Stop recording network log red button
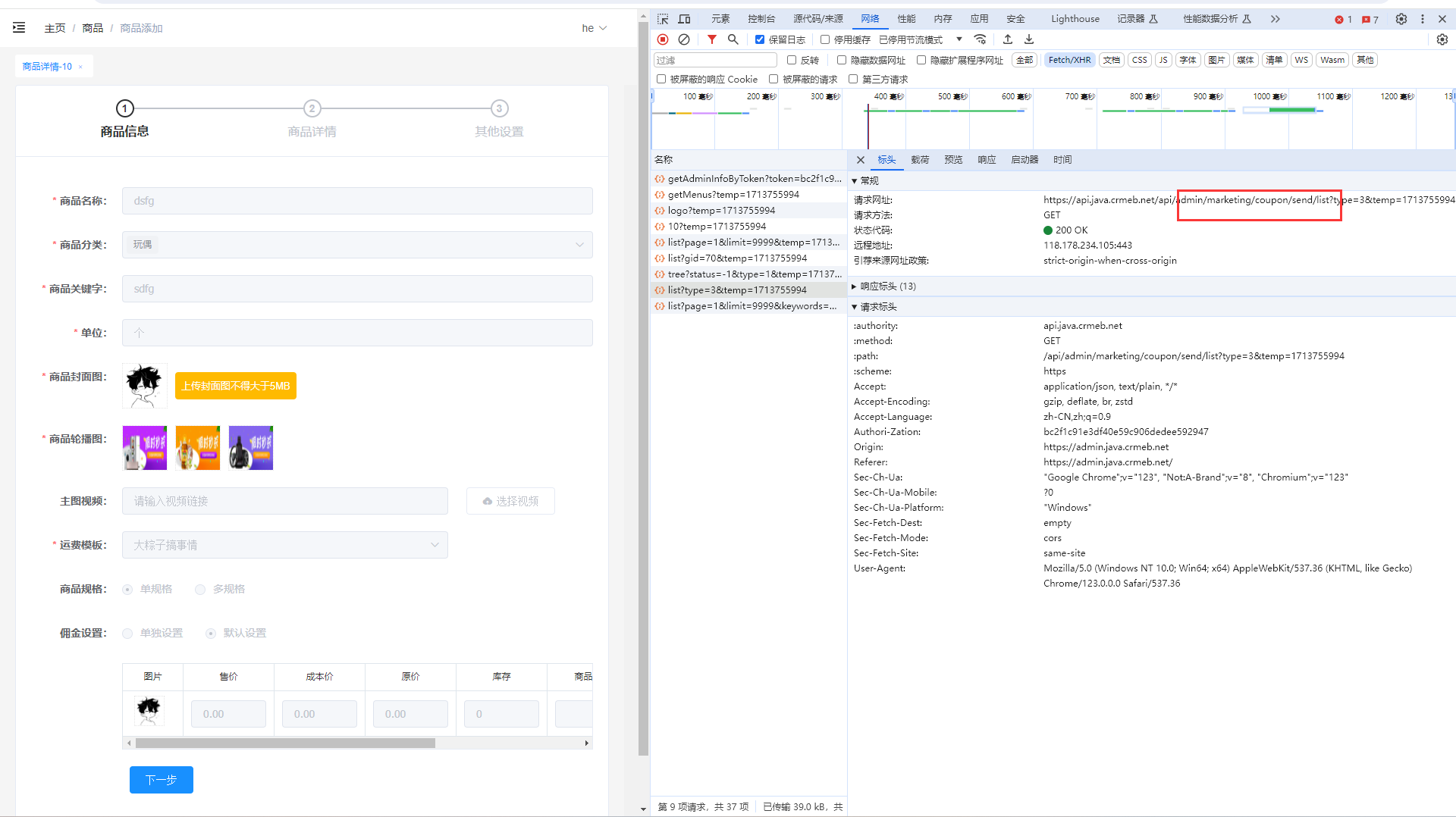The image size is (1456, 817). 663,39
